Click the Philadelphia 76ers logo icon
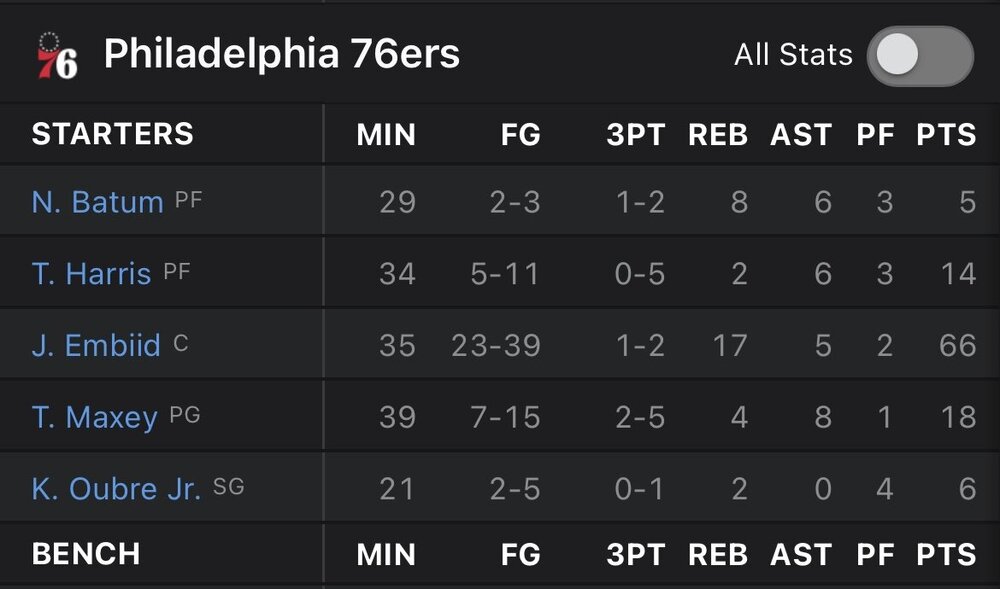The height and width of the screenshot is (589, 1000). [x=56, y=56]
